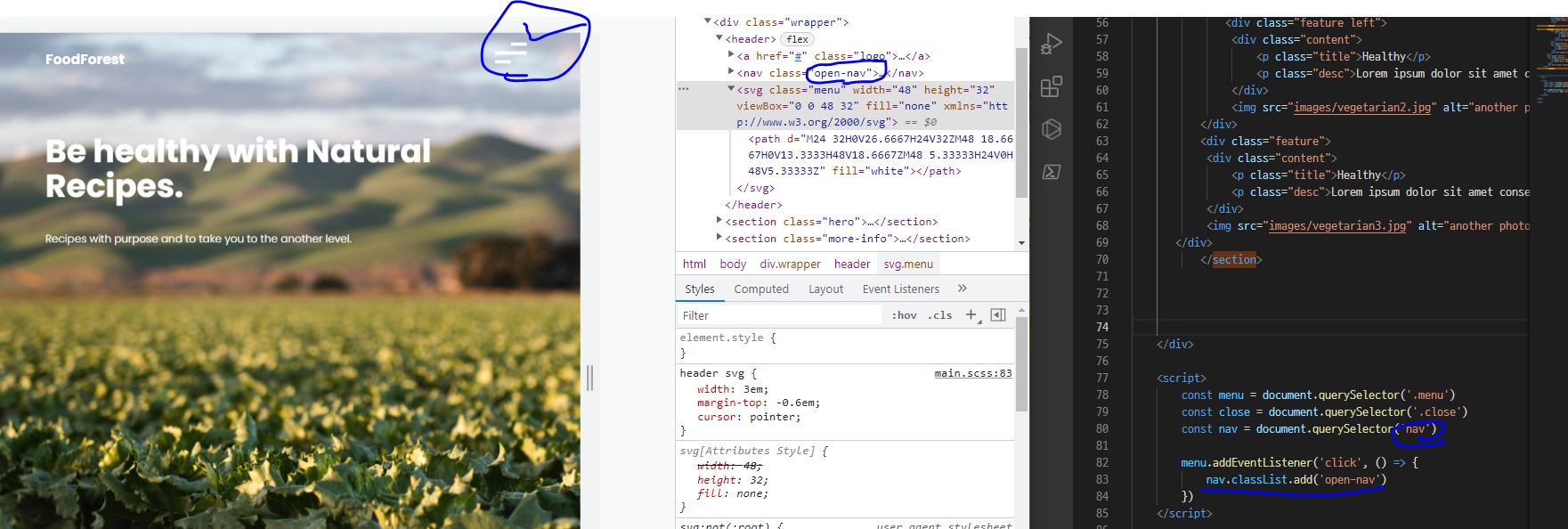Screen dimensions: 1568x529
Task: Collapse the header element node
Action: tap(719, 38)
